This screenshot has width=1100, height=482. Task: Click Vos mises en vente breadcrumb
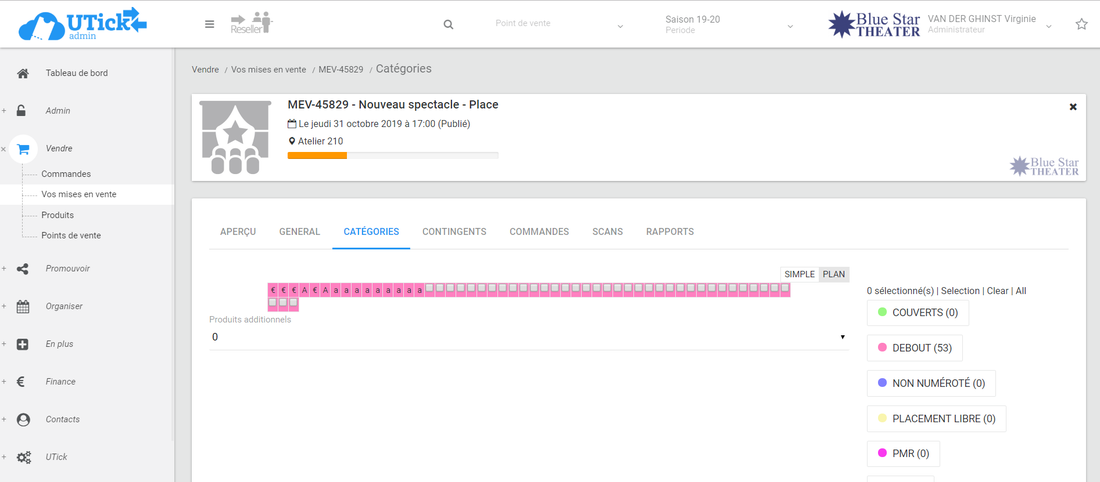click(x=268, y=70)
